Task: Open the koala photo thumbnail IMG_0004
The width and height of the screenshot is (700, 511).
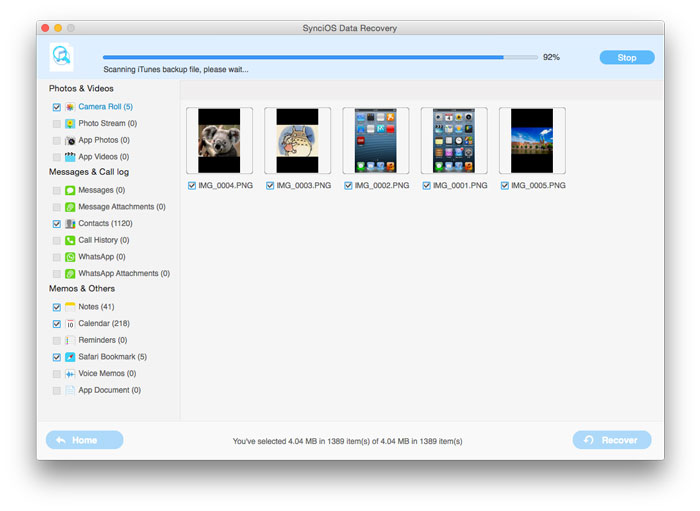Action: coord(219,141)
